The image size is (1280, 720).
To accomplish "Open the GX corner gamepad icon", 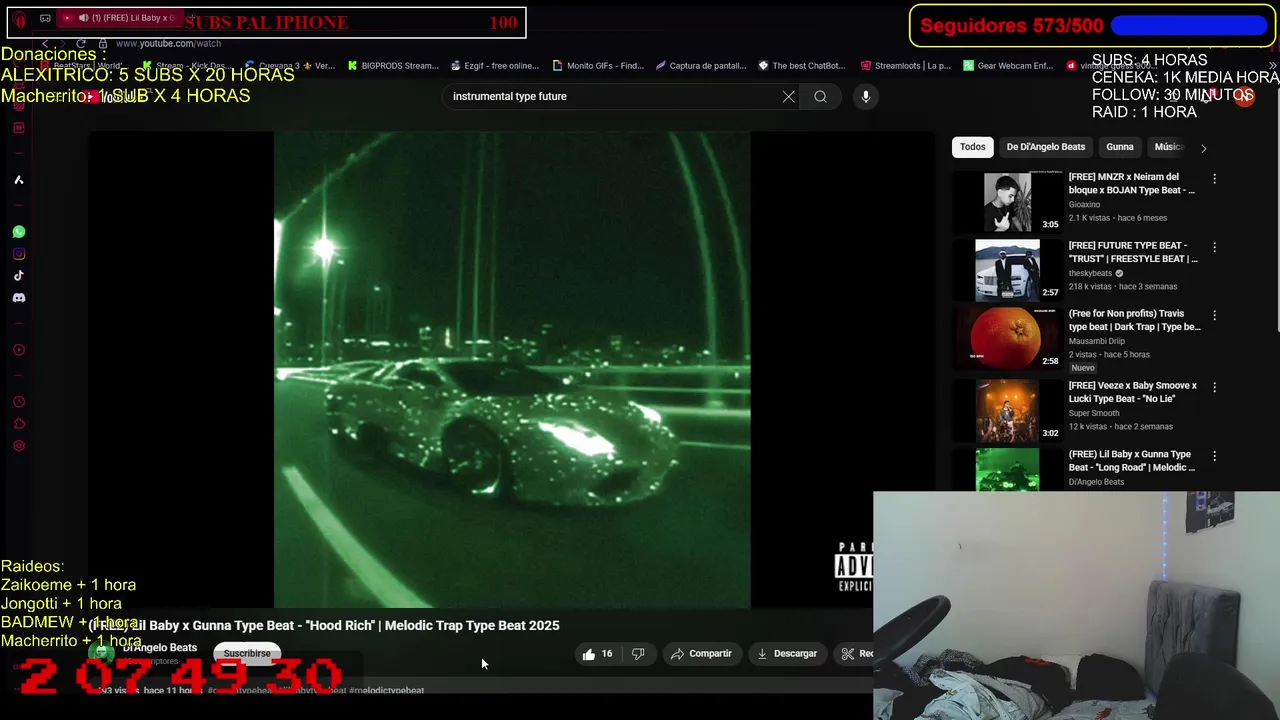I will 45,18.
